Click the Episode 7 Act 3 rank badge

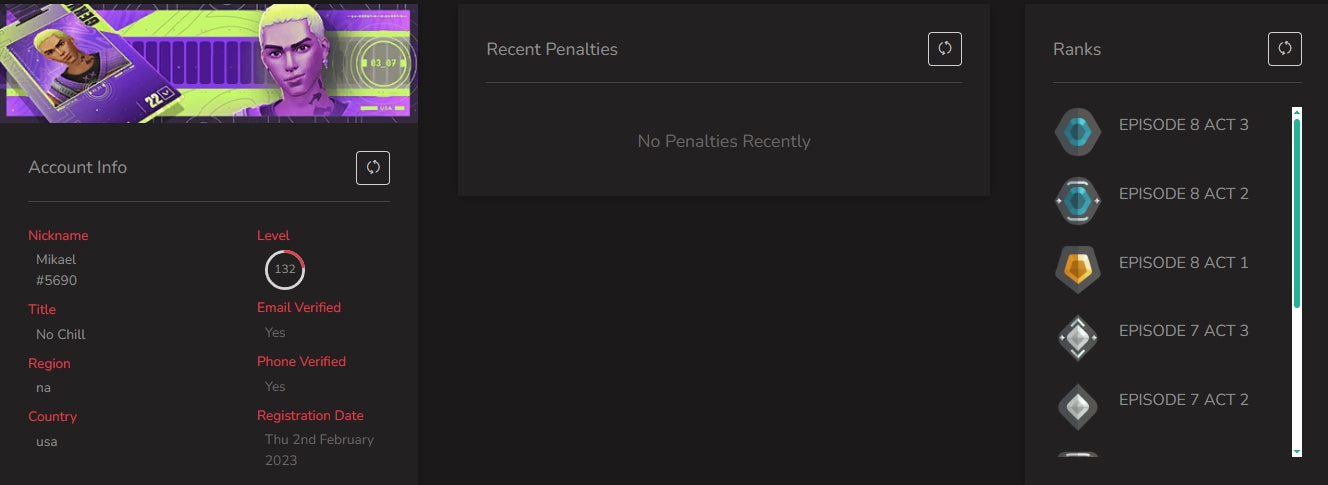click(1078, 338)
